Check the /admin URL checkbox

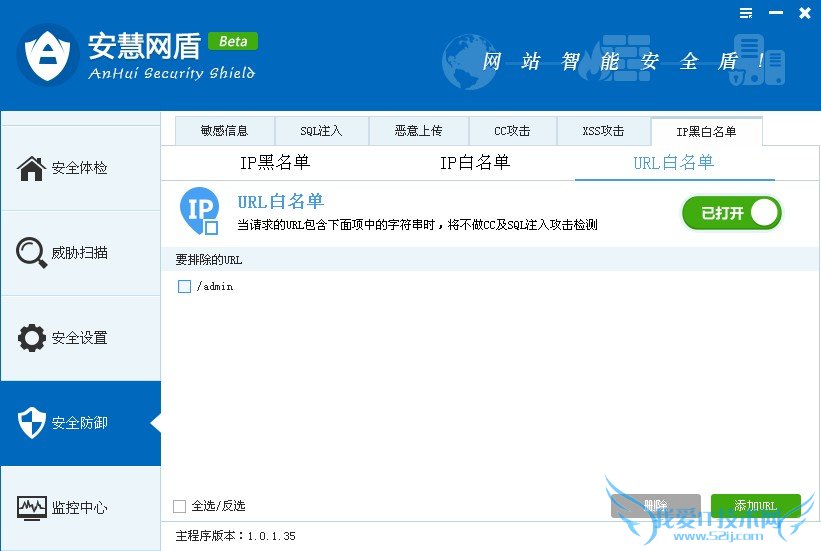pyautogui.click(x=184, y=286)
